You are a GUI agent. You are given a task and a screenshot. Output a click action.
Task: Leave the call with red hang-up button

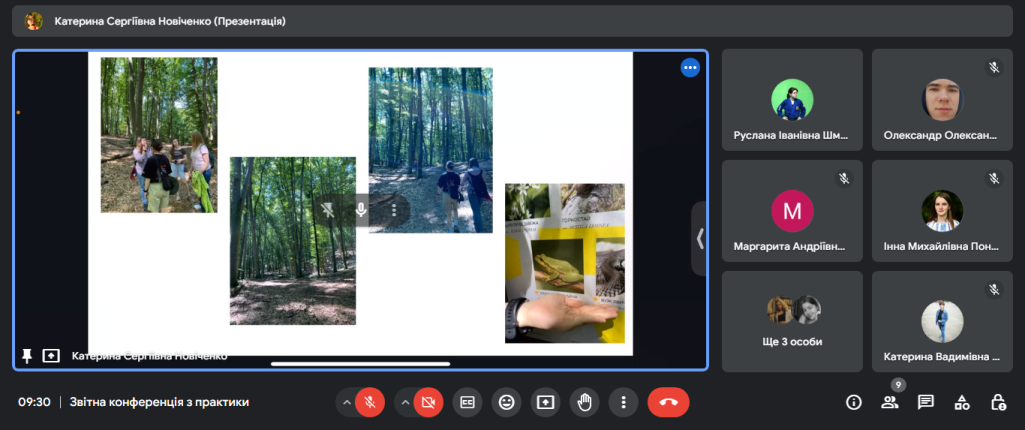point(668,403)
